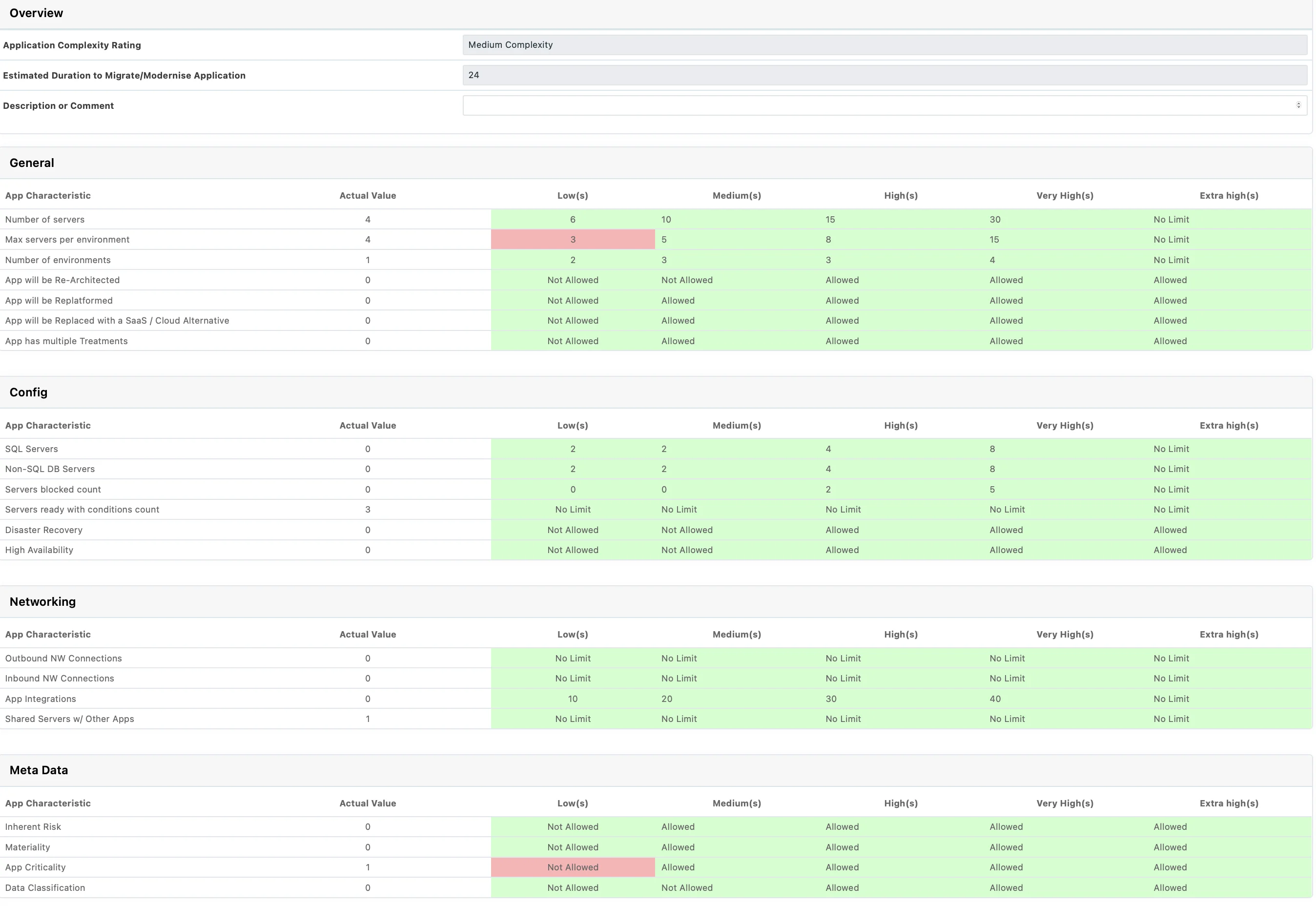The width and height of the screenshot is (1316, 906).
Task: Click the General section heading
Action: pos(32,163)
